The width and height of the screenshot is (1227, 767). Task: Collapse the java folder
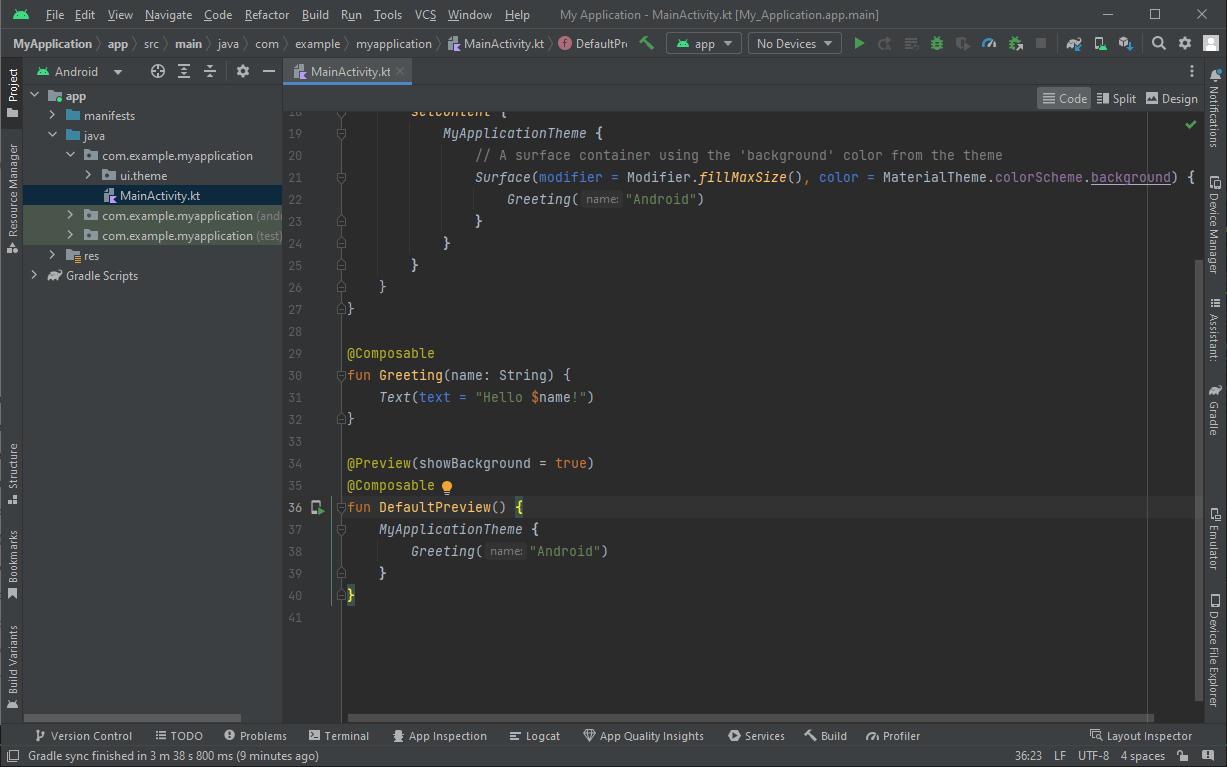pyautogui.click(x=53, y=136)
